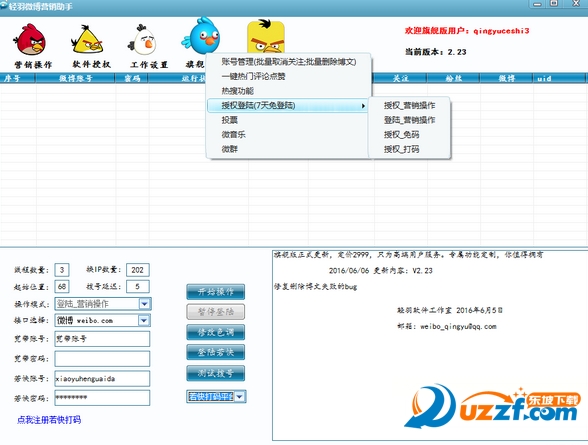The width and height of the screenshot is (588, 445).
Task: Open the 操作模式 dropdown arrow
Action: [x=144, y=304]
